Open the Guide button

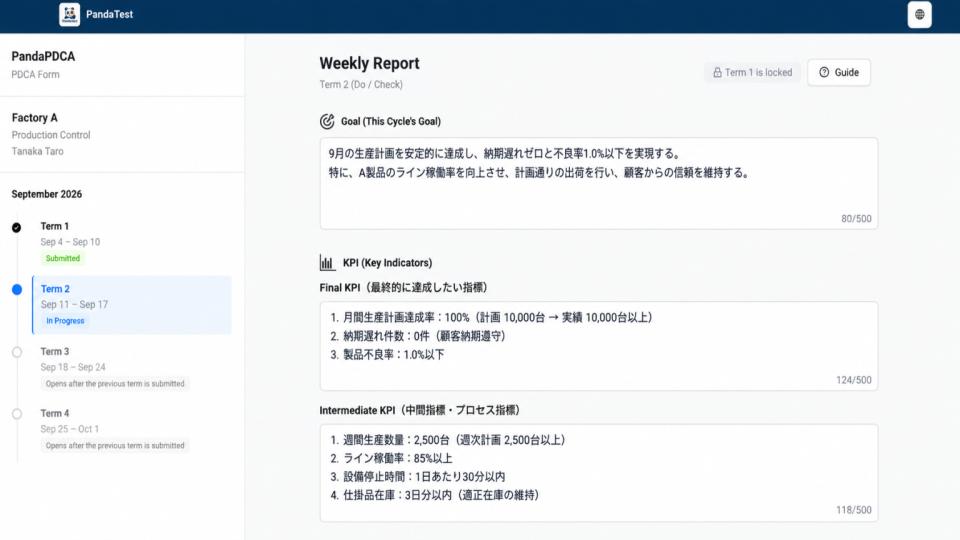coord(838,72)
